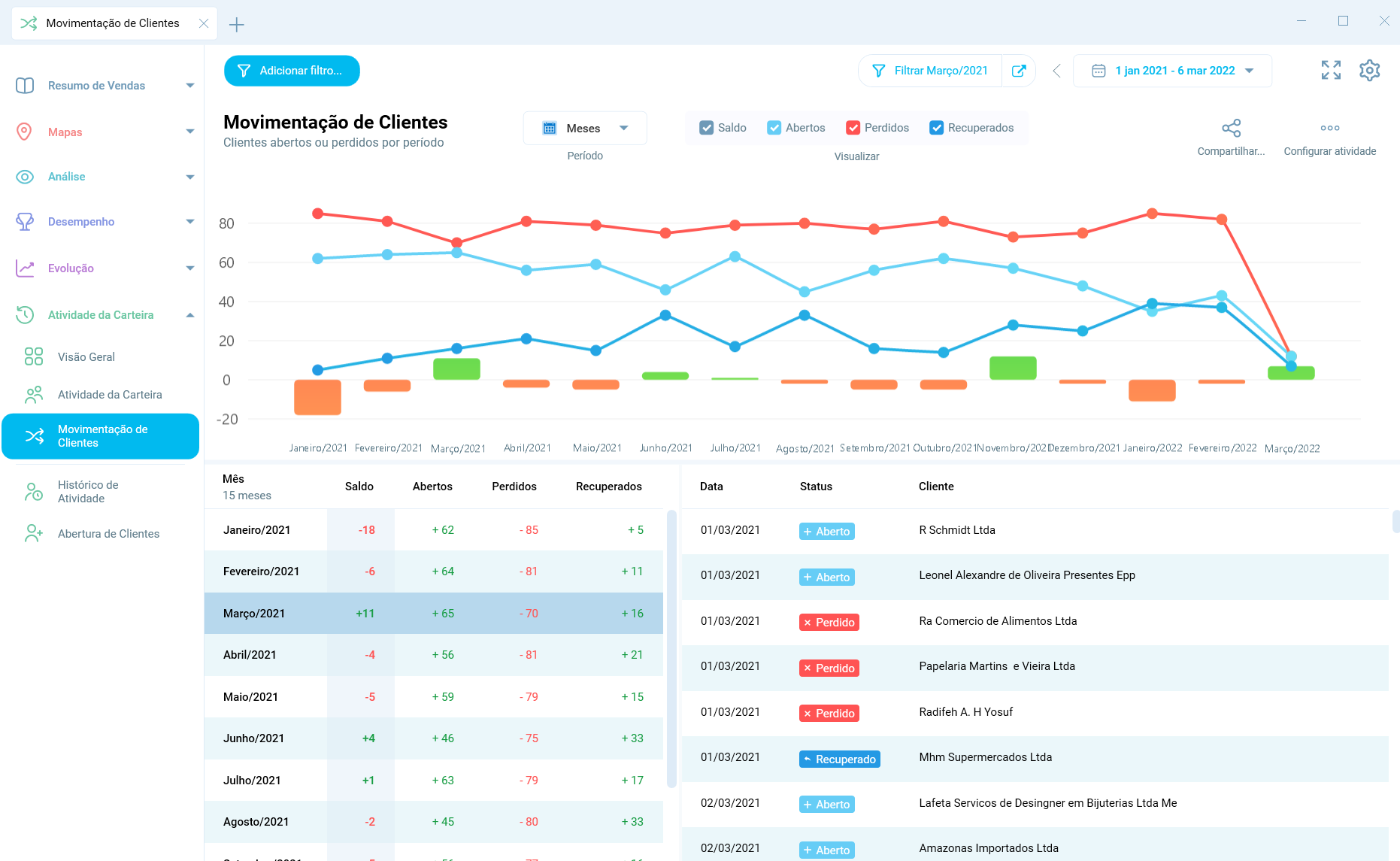The image size is (1400, 861).
Task: Open settings via the gear icon
Action: 1370,70
